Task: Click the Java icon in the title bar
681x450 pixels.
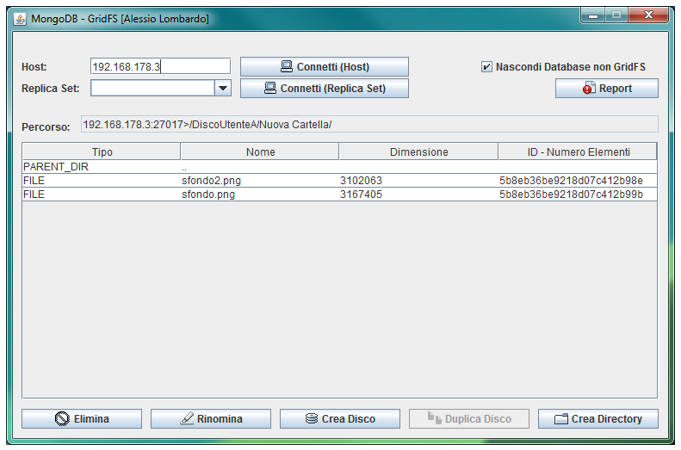Action: [x=20, y=19]
